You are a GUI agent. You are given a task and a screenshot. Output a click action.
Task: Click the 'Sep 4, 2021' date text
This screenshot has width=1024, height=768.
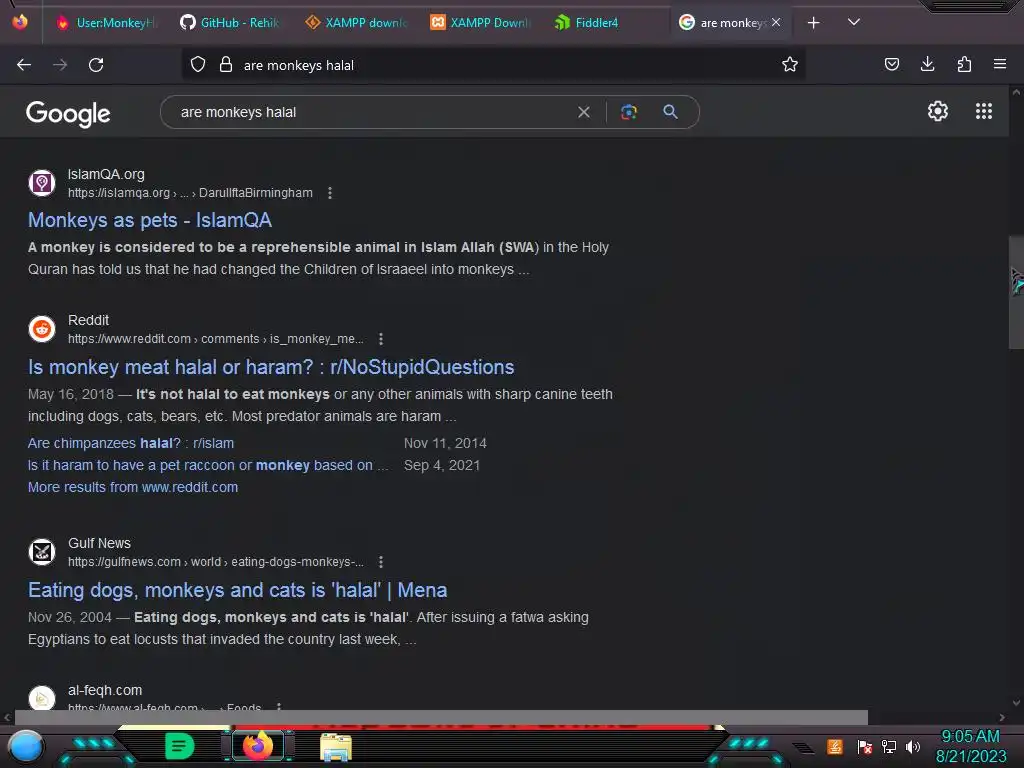[441, 465]
